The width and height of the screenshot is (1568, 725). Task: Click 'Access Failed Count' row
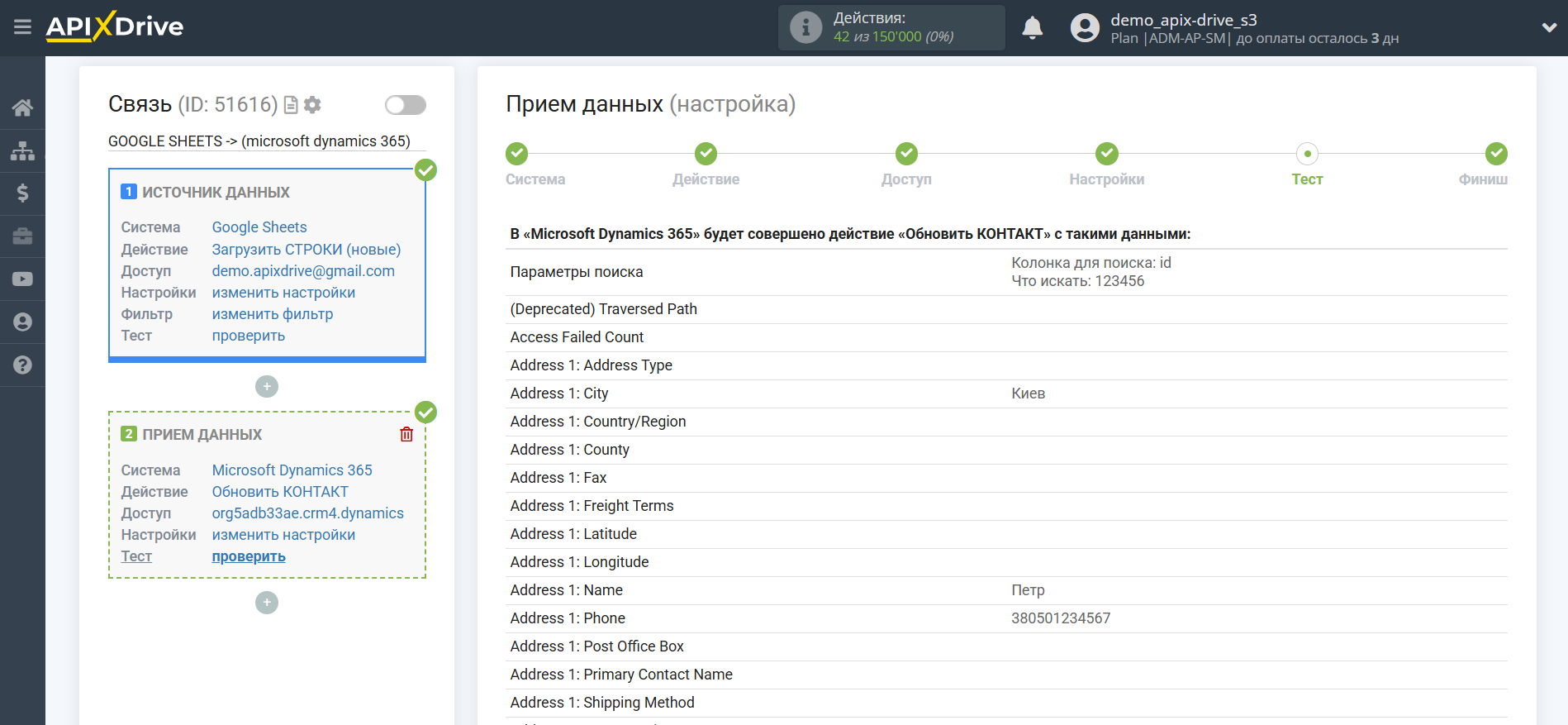[1006, 337]
